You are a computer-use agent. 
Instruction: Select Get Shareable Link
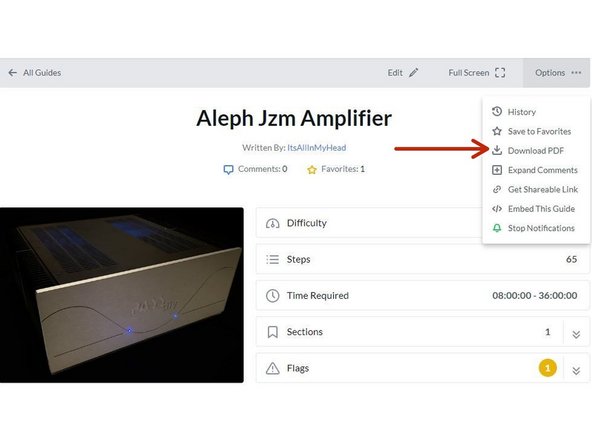tap(535, 190)
